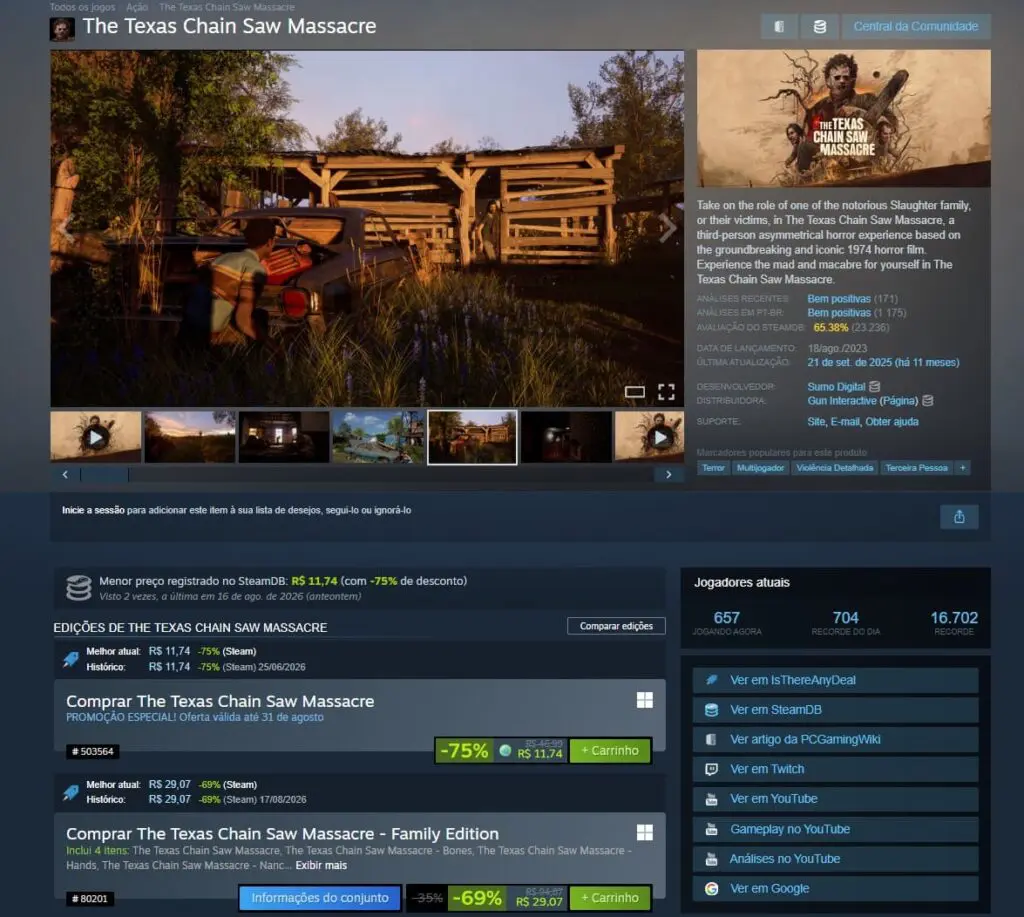Select the Terceira Pessoa tag

click(x=916, y=468)
